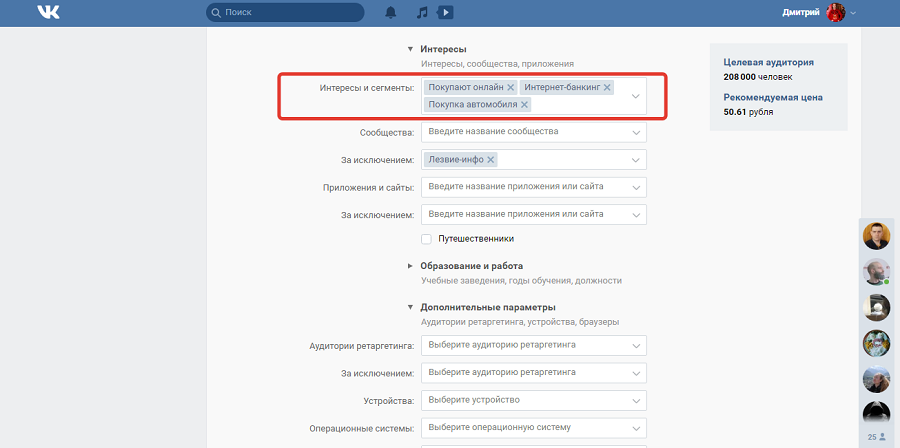Open the VK logo home link
Viewport: 900px width, 448px height.
tap(48, 12)
